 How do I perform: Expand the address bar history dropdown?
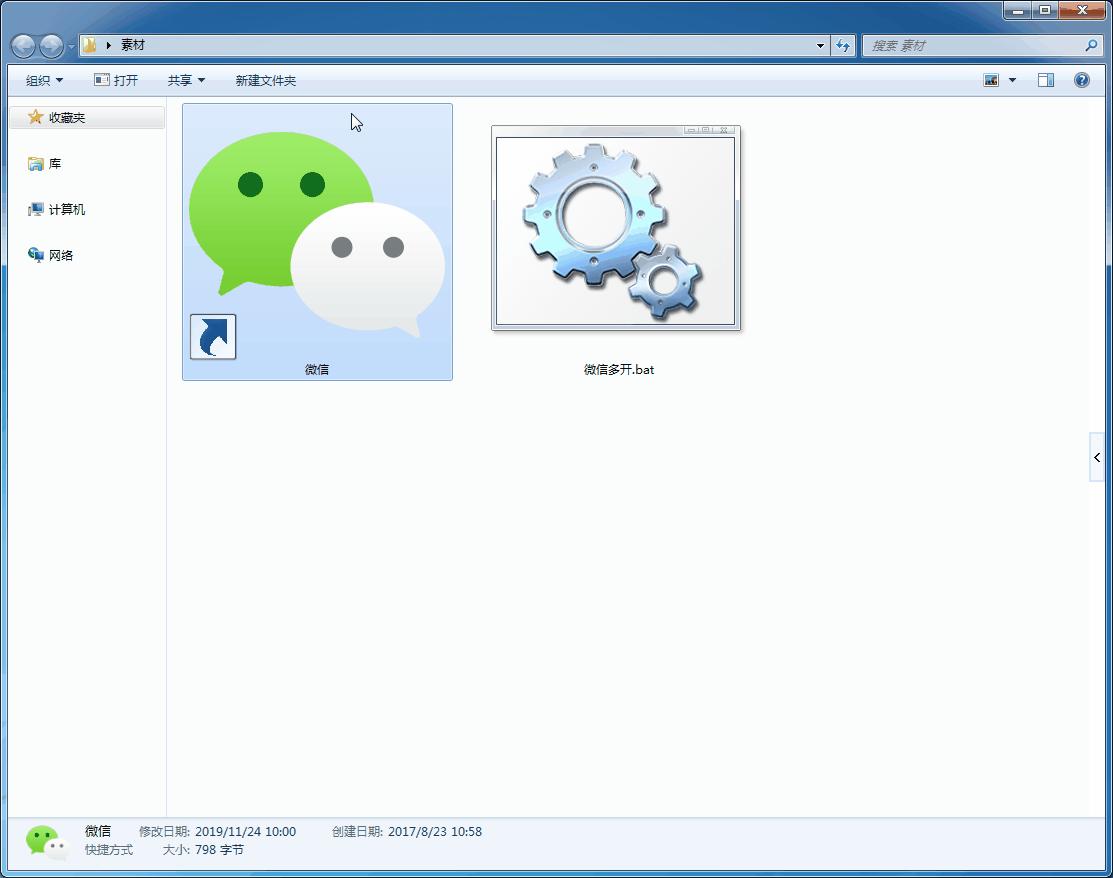tap(820, 45)
